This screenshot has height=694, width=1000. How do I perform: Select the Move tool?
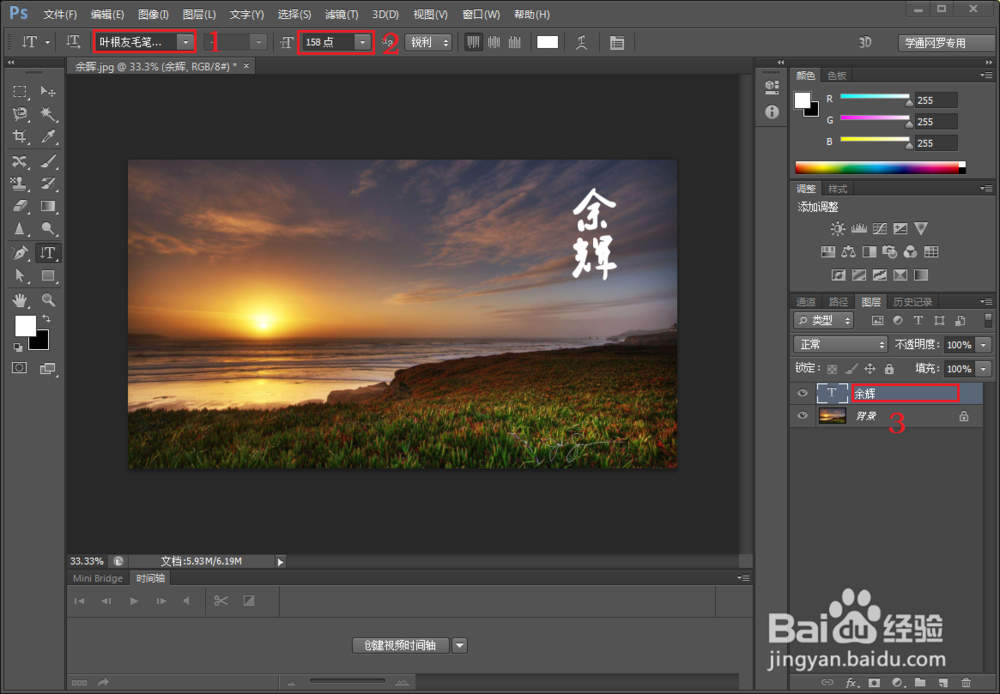[x=48, y=92]
